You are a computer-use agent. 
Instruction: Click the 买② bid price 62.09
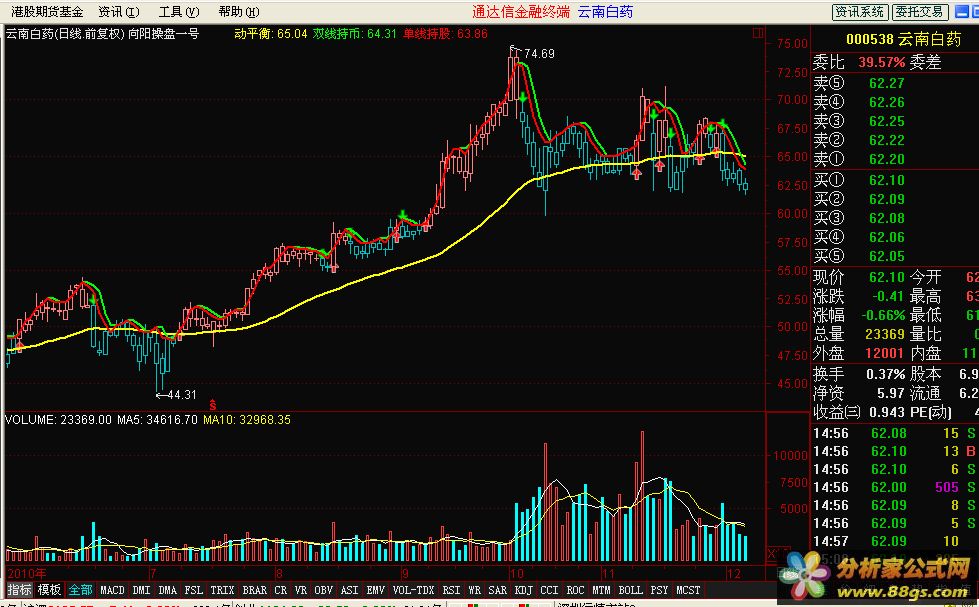887,199
